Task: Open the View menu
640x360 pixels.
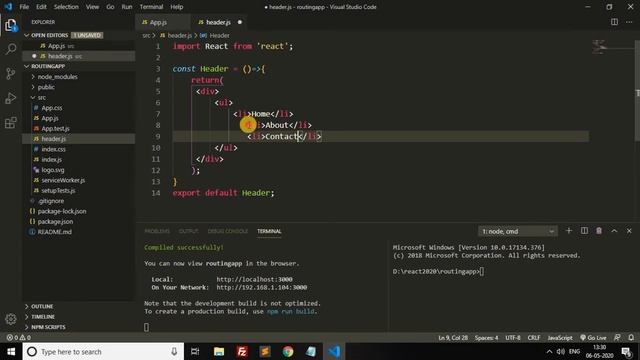Action: point(92,7)
